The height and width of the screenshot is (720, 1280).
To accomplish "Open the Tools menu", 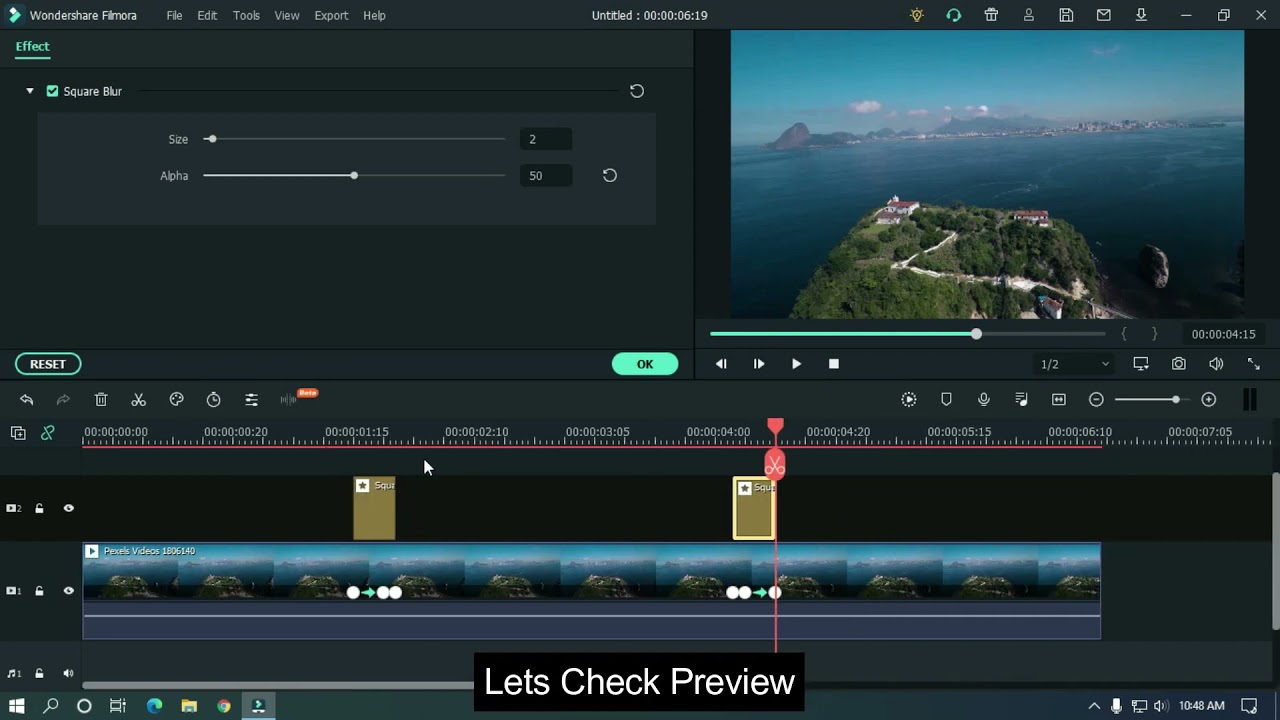I will [x=246, y=15].
